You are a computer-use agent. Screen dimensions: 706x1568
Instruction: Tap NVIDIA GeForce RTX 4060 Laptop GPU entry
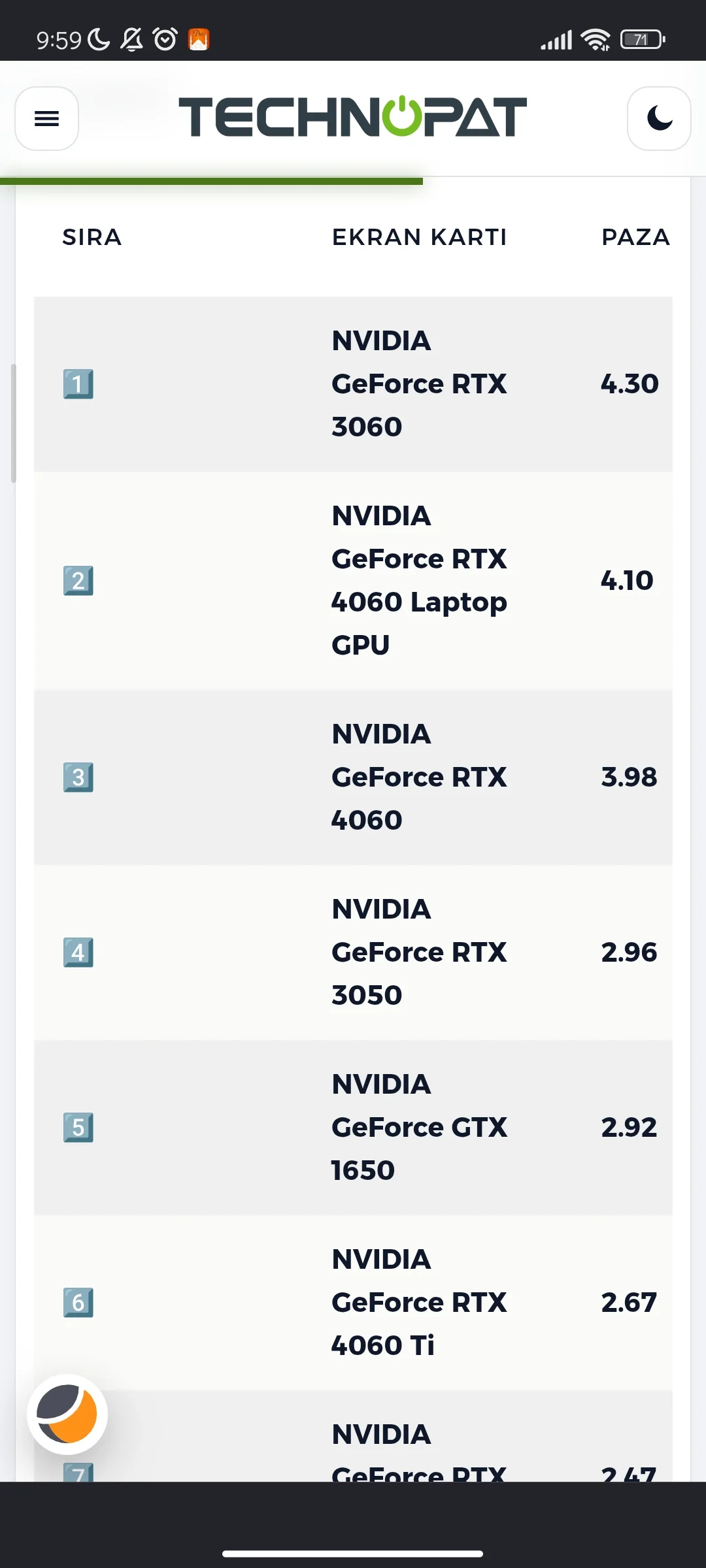pyautogui.click(x=419, y=581)
